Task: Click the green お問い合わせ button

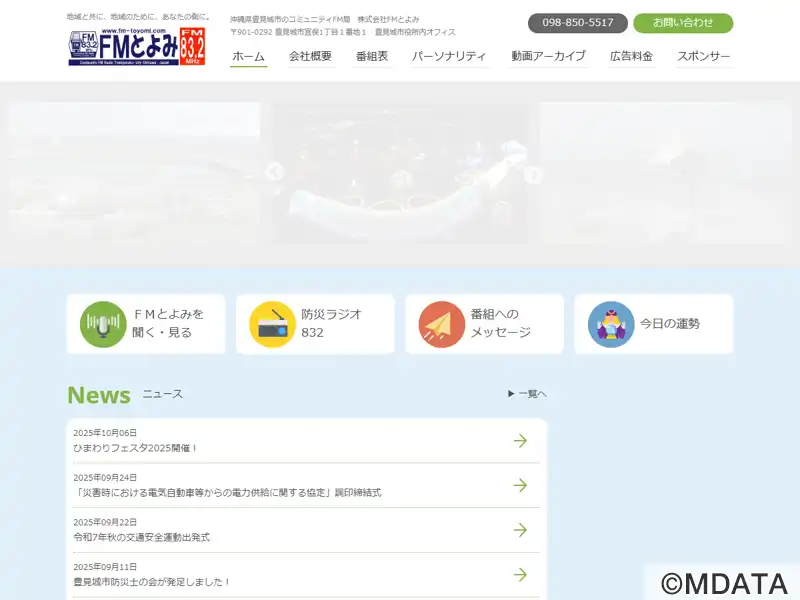Action: [x=683, y=23]
